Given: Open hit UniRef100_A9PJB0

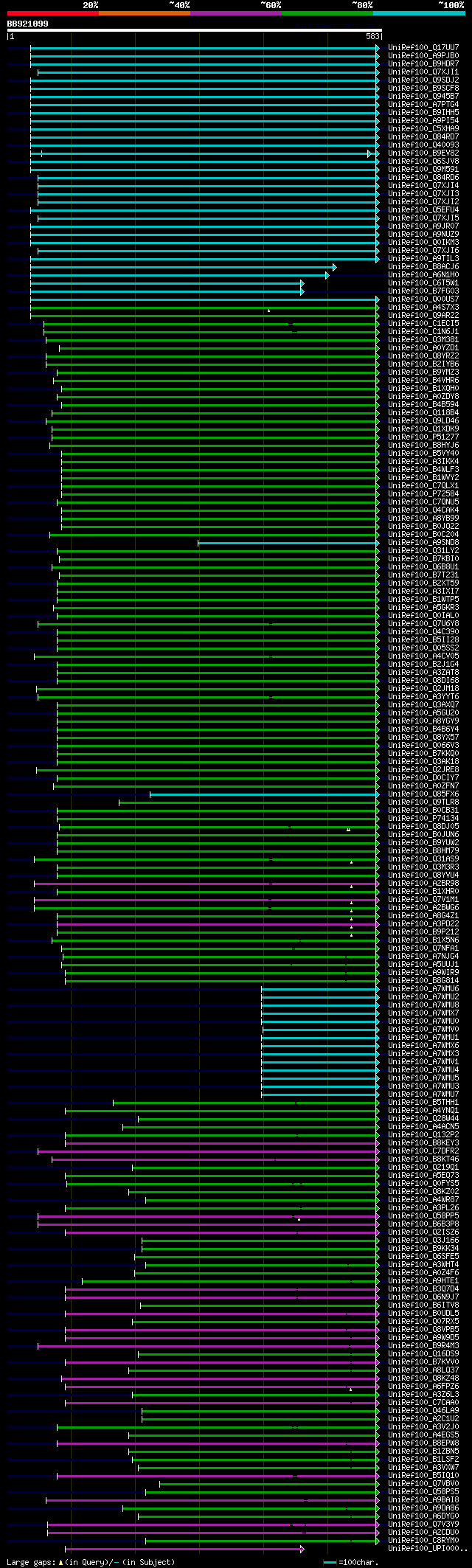Looking at the screenshot, I should click(423, 55).
